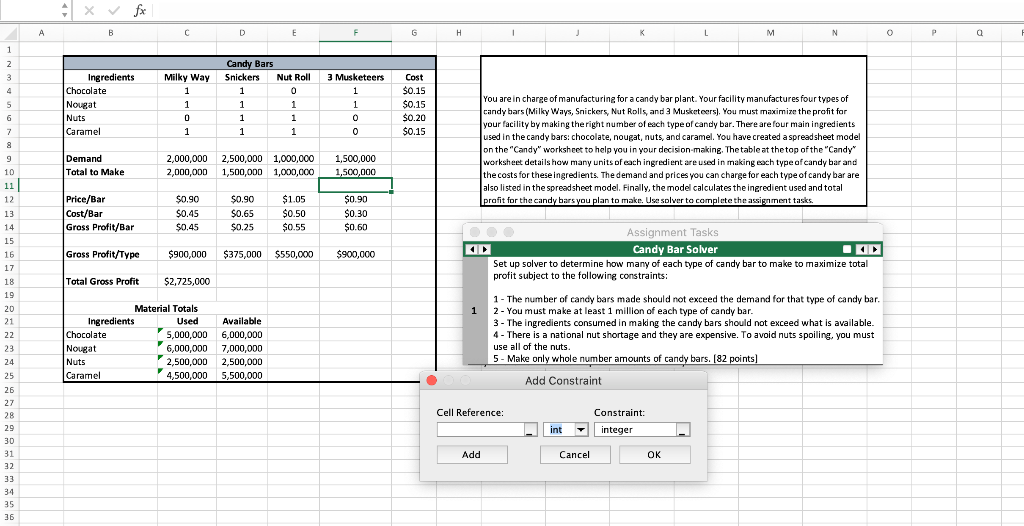Open the Name Box stepper arrows
The height and width of the screenshot is (526, 1024).
[64, 11]
